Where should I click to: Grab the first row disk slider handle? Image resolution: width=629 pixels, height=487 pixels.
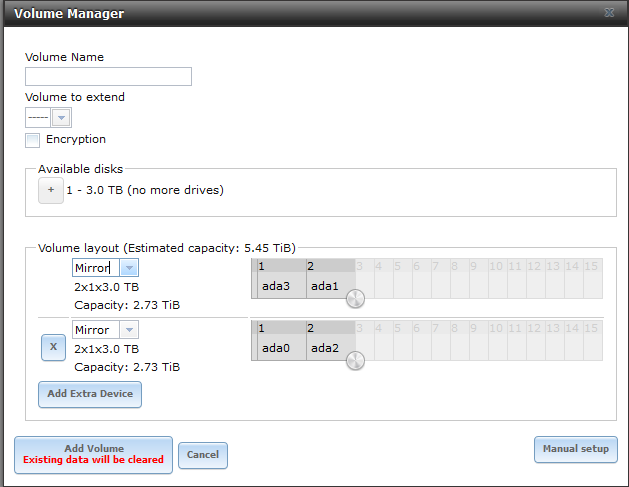[x=355, y=298]
